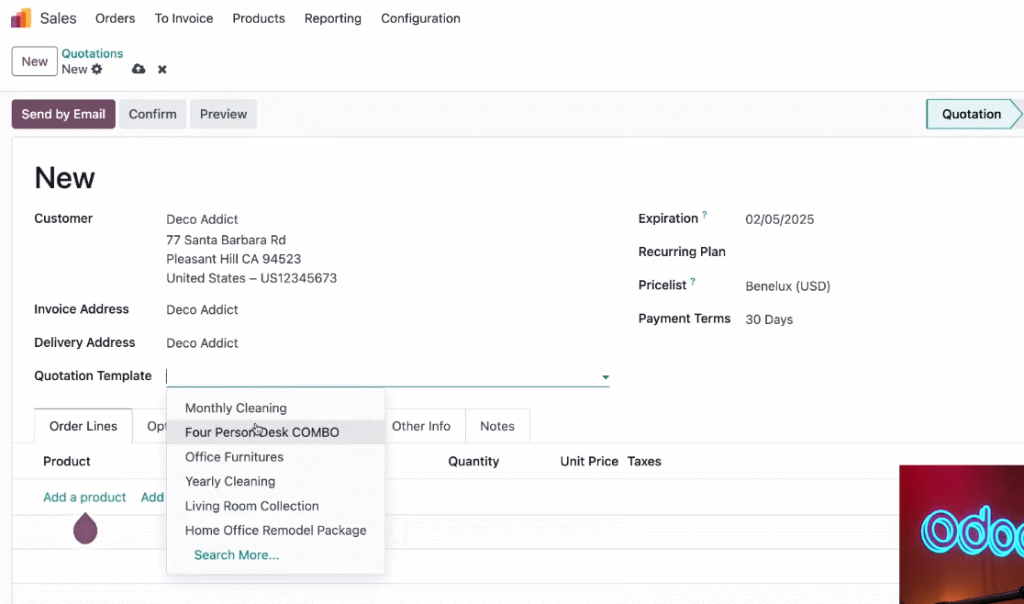Confirm the quotation
1024x604 pixels.
click(152, 114)
